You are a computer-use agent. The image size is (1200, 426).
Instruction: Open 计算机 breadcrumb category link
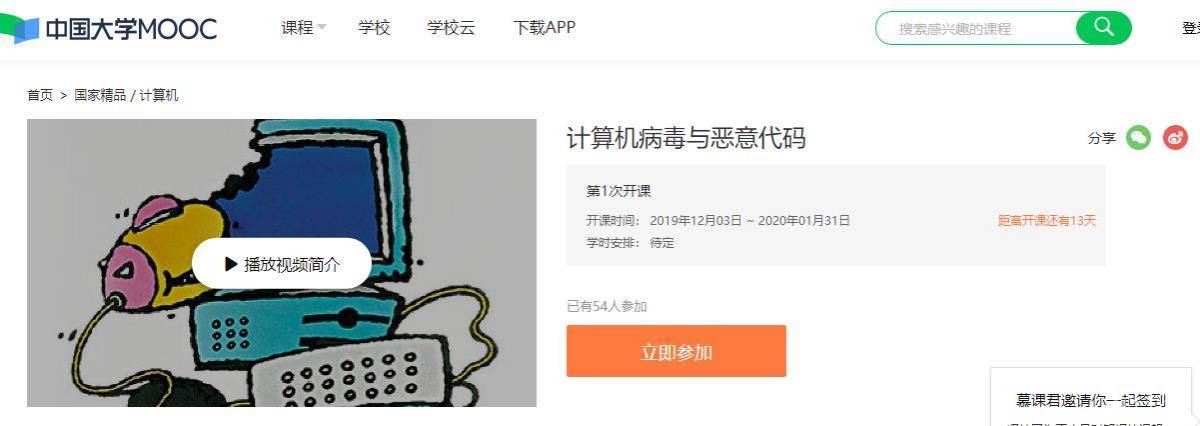point(159,95)
